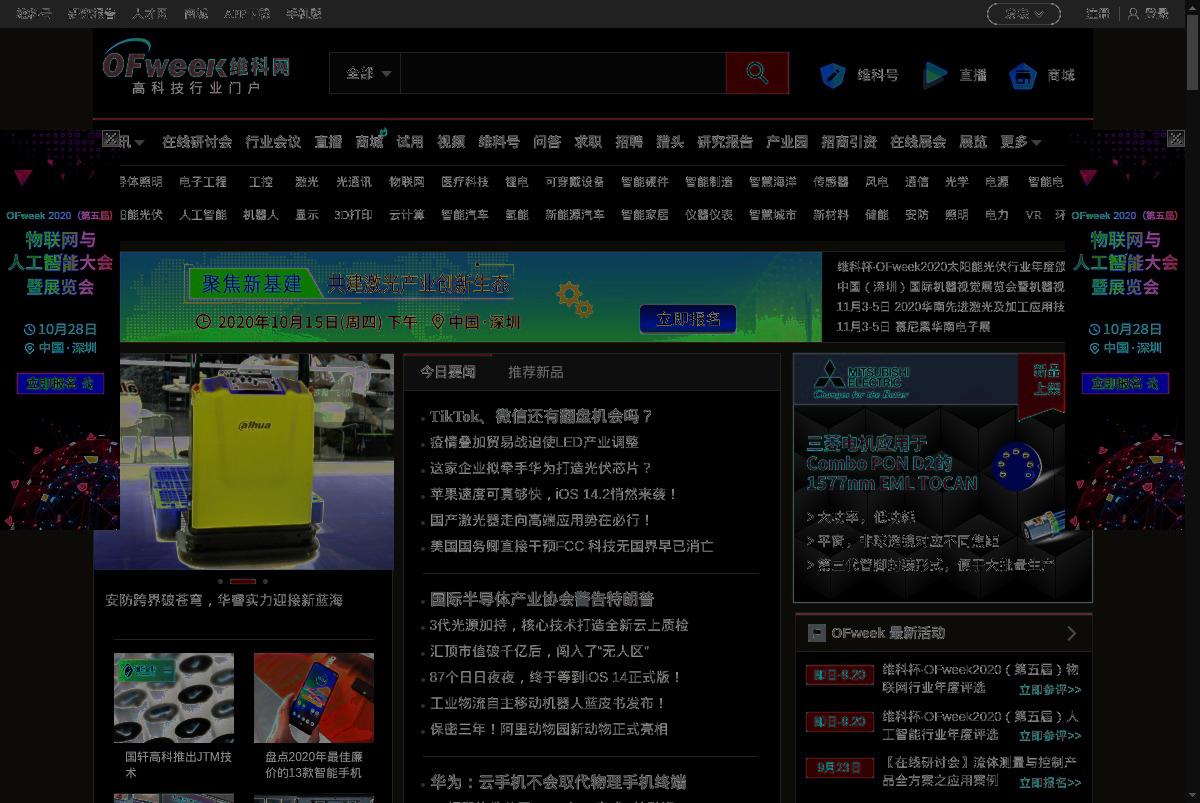Open article 疫情叠加贸易战迫使LED产业调整

[x=534, y=442]
